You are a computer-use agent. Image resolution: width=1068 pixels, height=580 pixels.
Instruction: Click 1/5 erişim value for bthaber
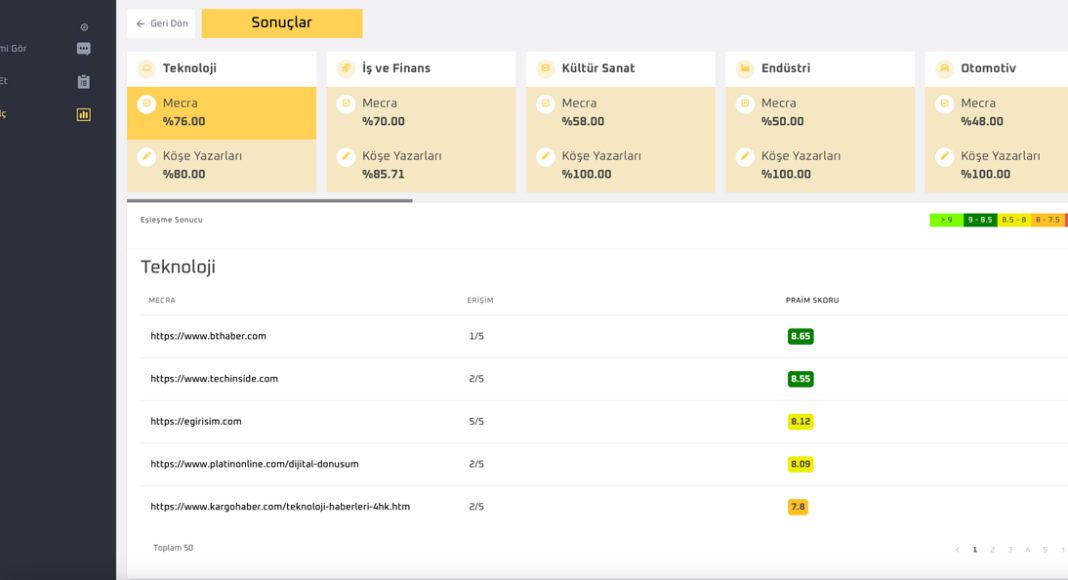point(476,336)
